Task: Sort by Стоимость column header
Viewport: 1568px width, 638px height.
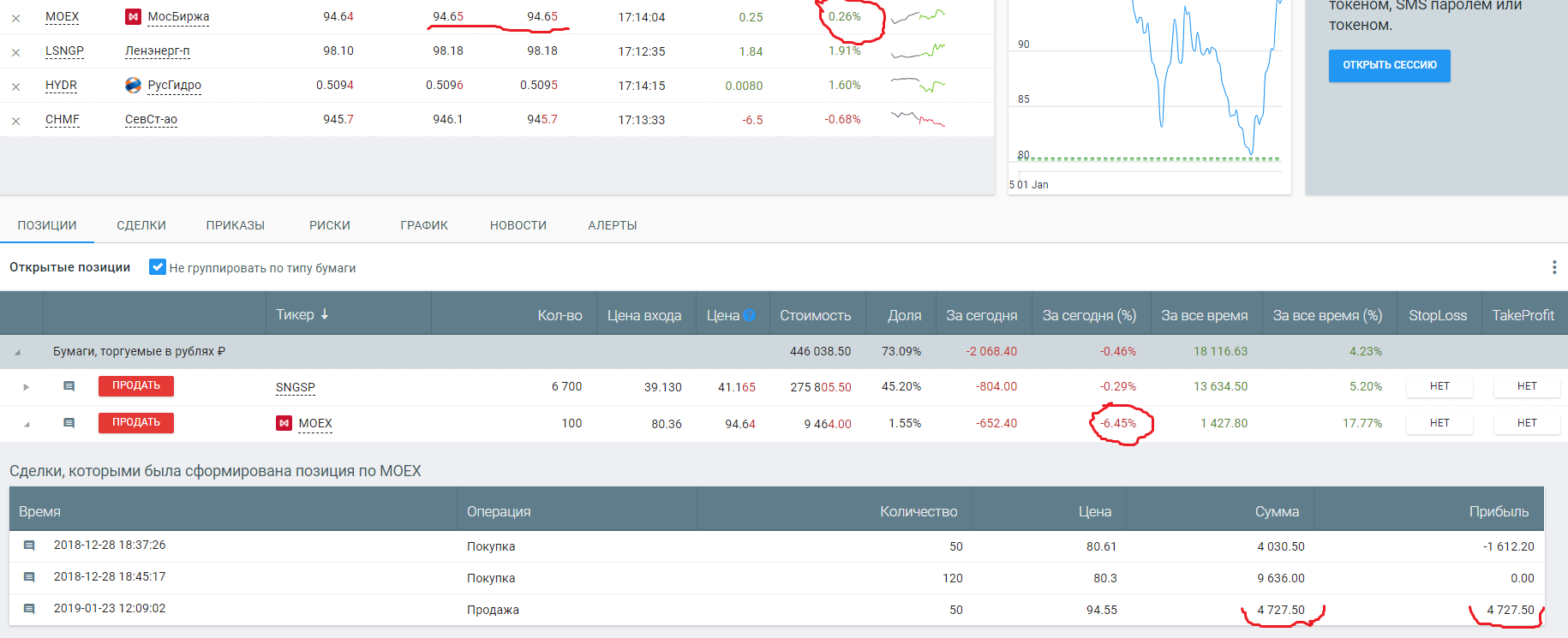Action: pos(816,315)
